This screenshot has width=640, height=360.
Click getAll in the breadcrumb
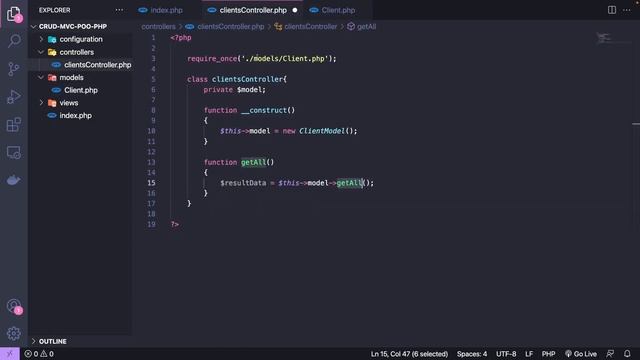pos(367,27)
